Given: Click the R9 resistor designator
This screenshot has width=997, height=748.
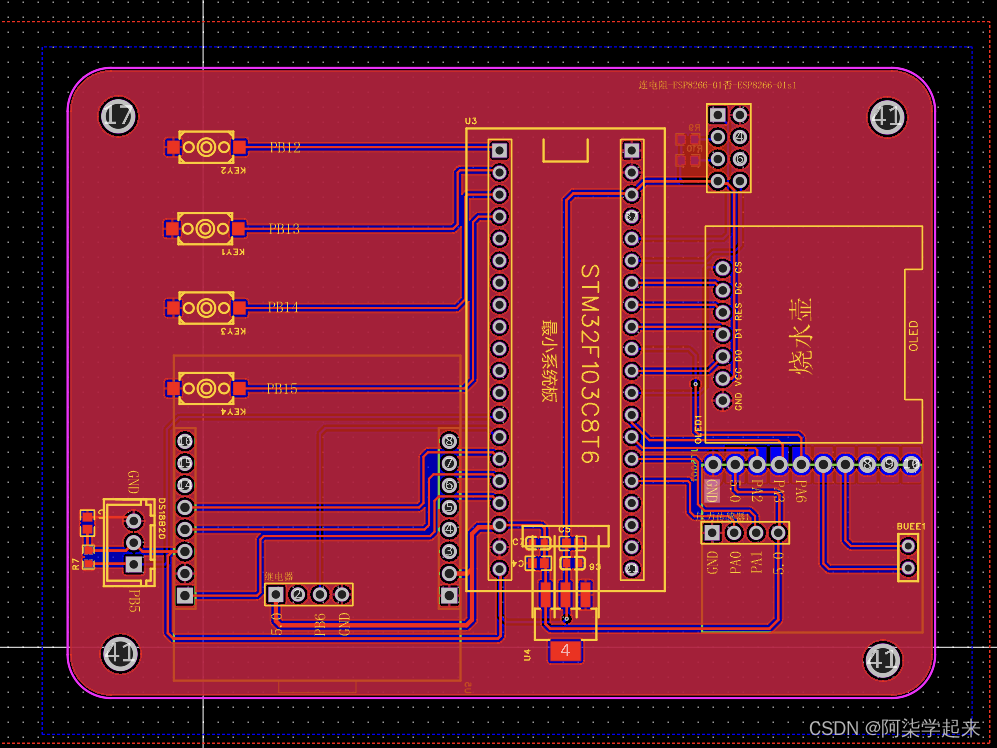Looking at the screenshot, I should click(694, 128).
